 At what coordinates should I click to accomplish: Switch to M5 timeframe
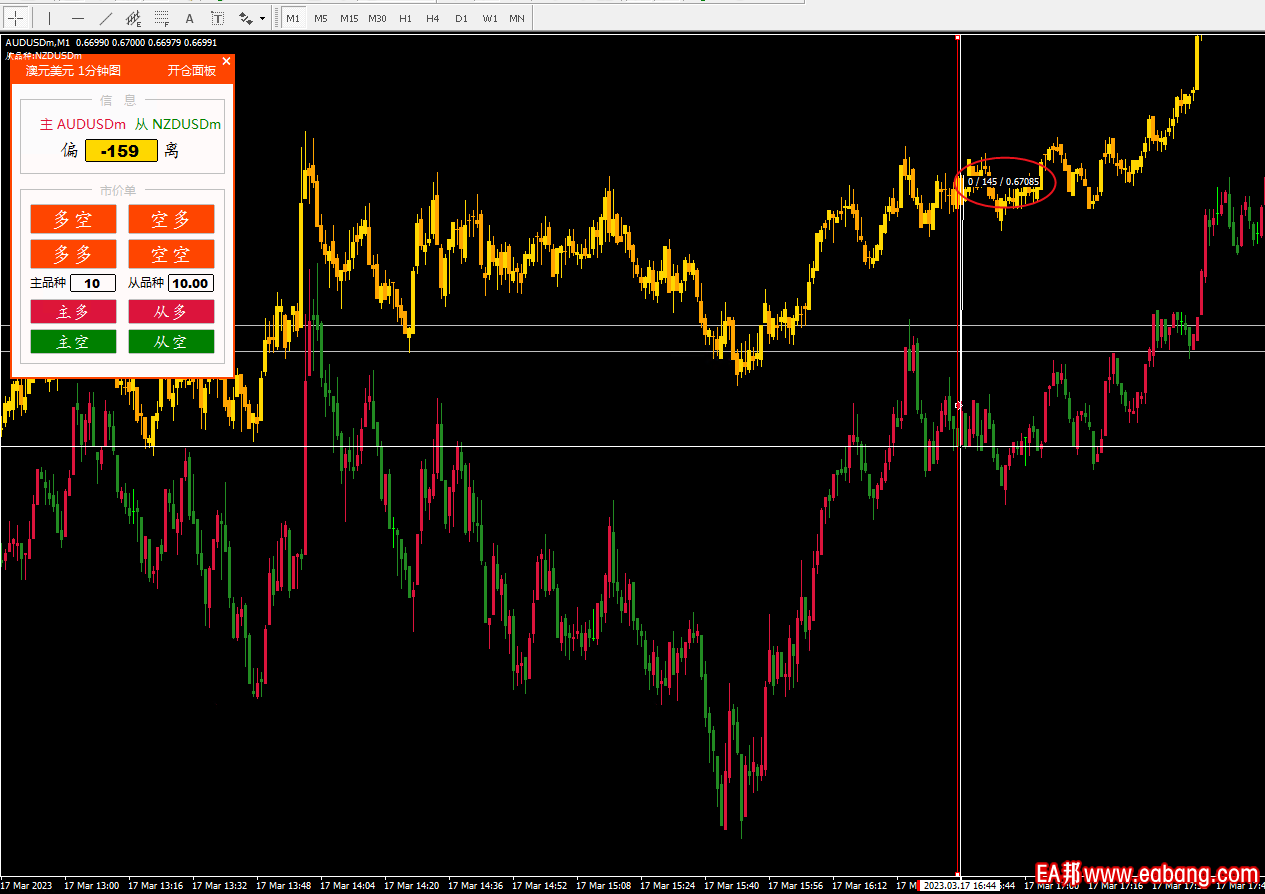(x=321, y=18)
